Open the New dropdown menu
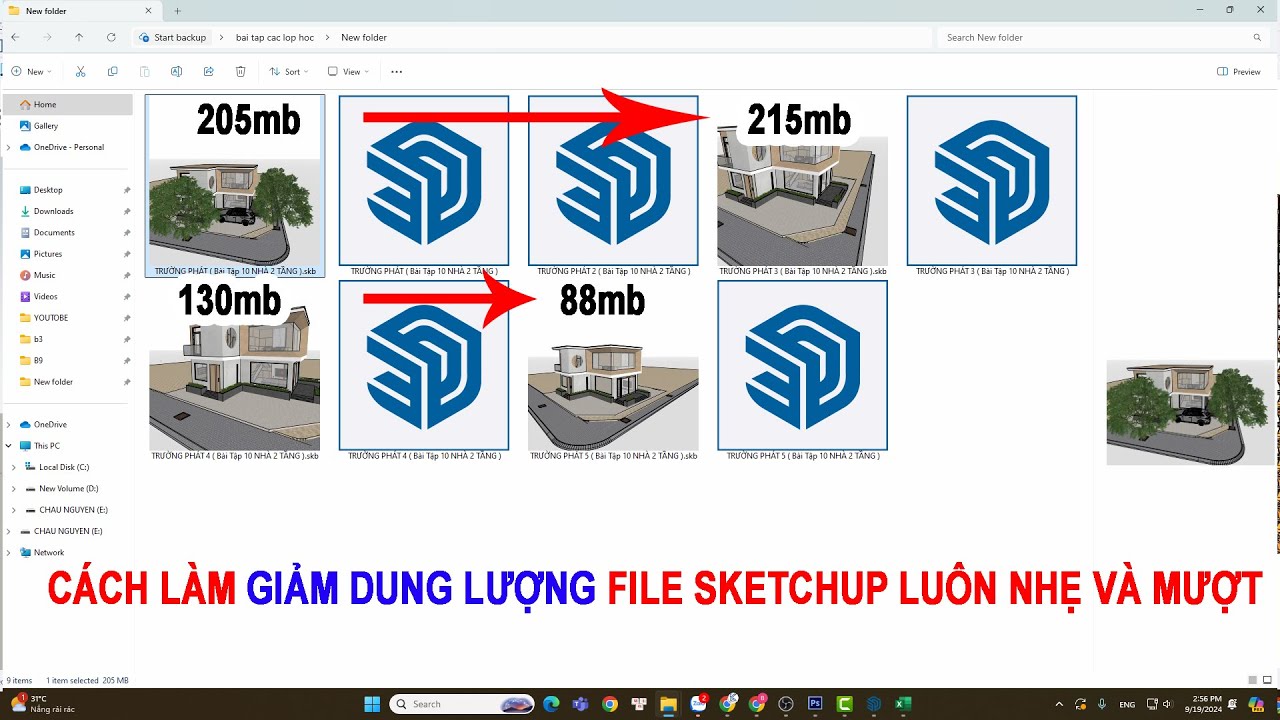 [31, 72]
